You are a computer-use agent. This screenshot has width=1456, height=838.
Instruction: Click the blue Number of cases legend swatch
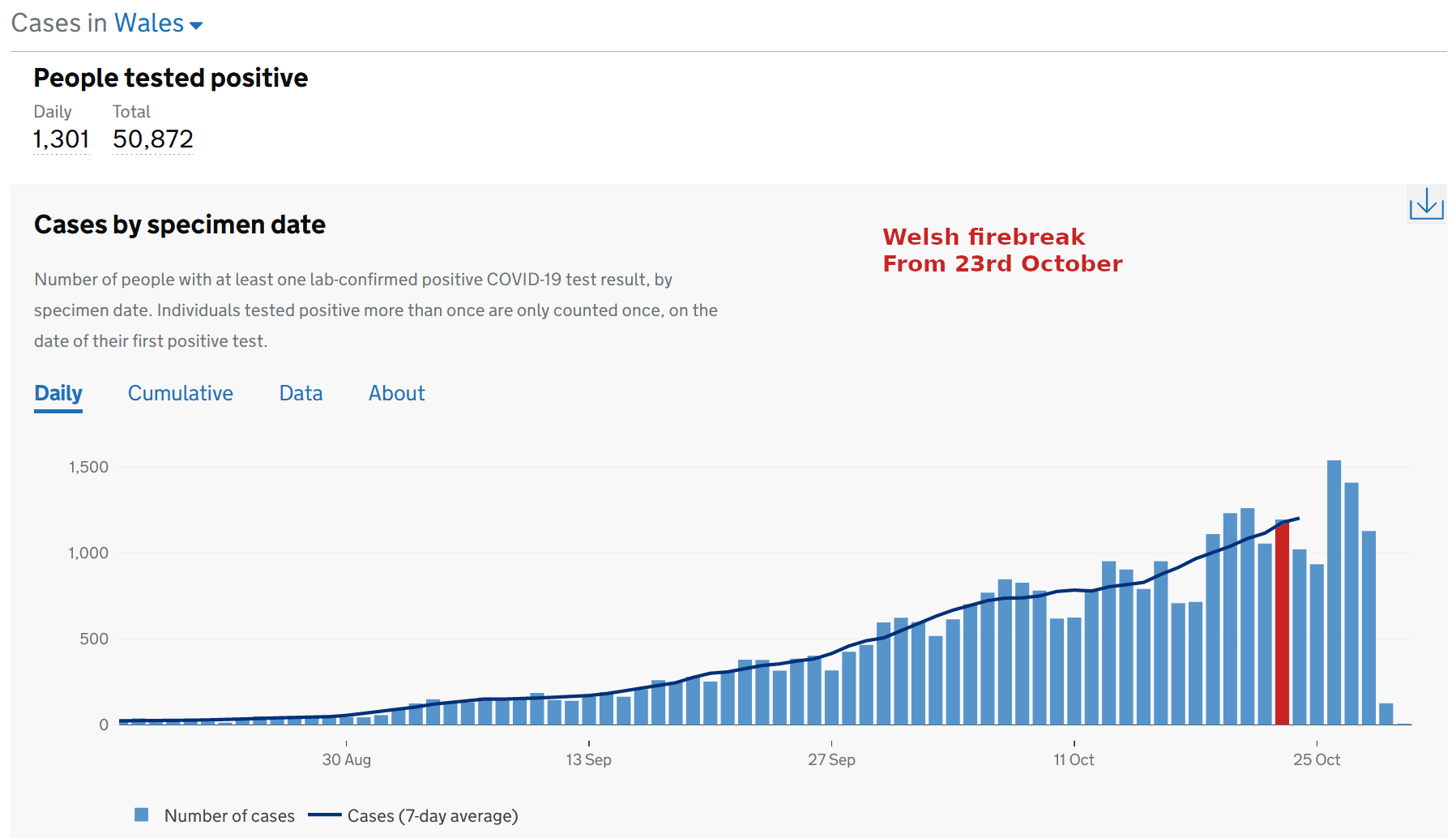click(142, 814)
